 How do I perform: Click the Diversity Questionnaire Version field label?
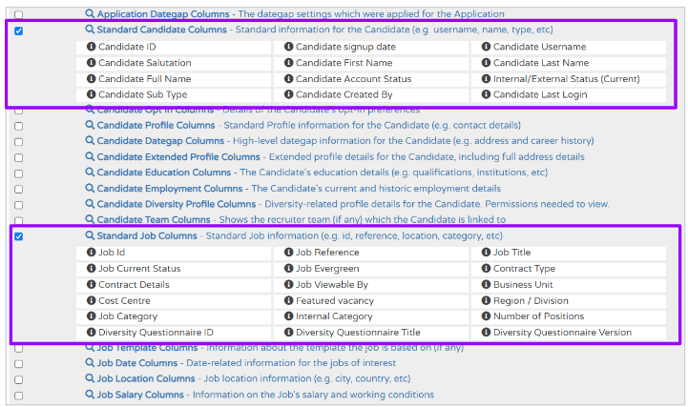[563, 332]
